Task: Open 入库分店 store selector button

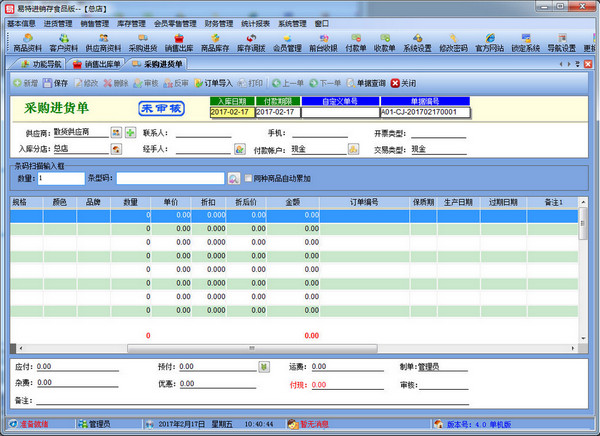Action: coord(116,149)
